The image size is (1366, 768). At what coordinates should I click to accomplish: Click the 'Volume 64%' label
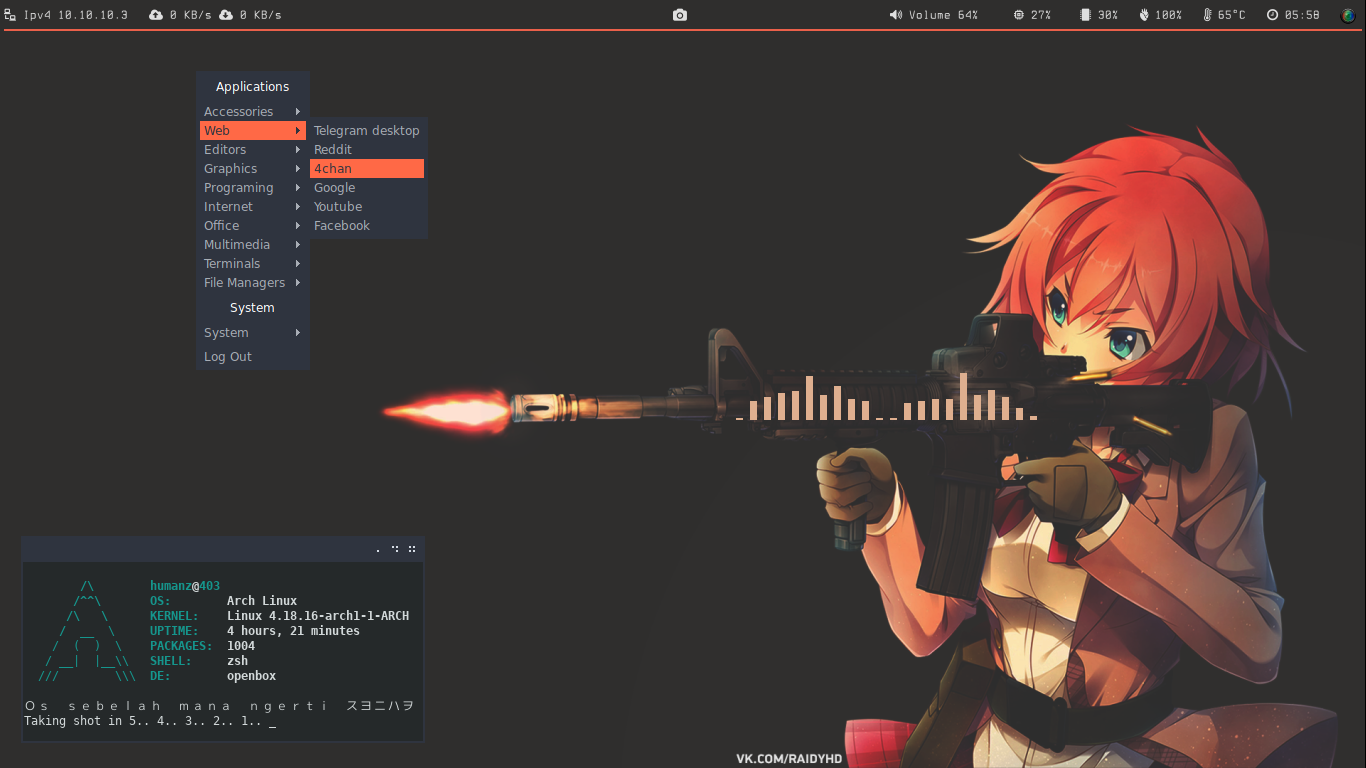943,15
